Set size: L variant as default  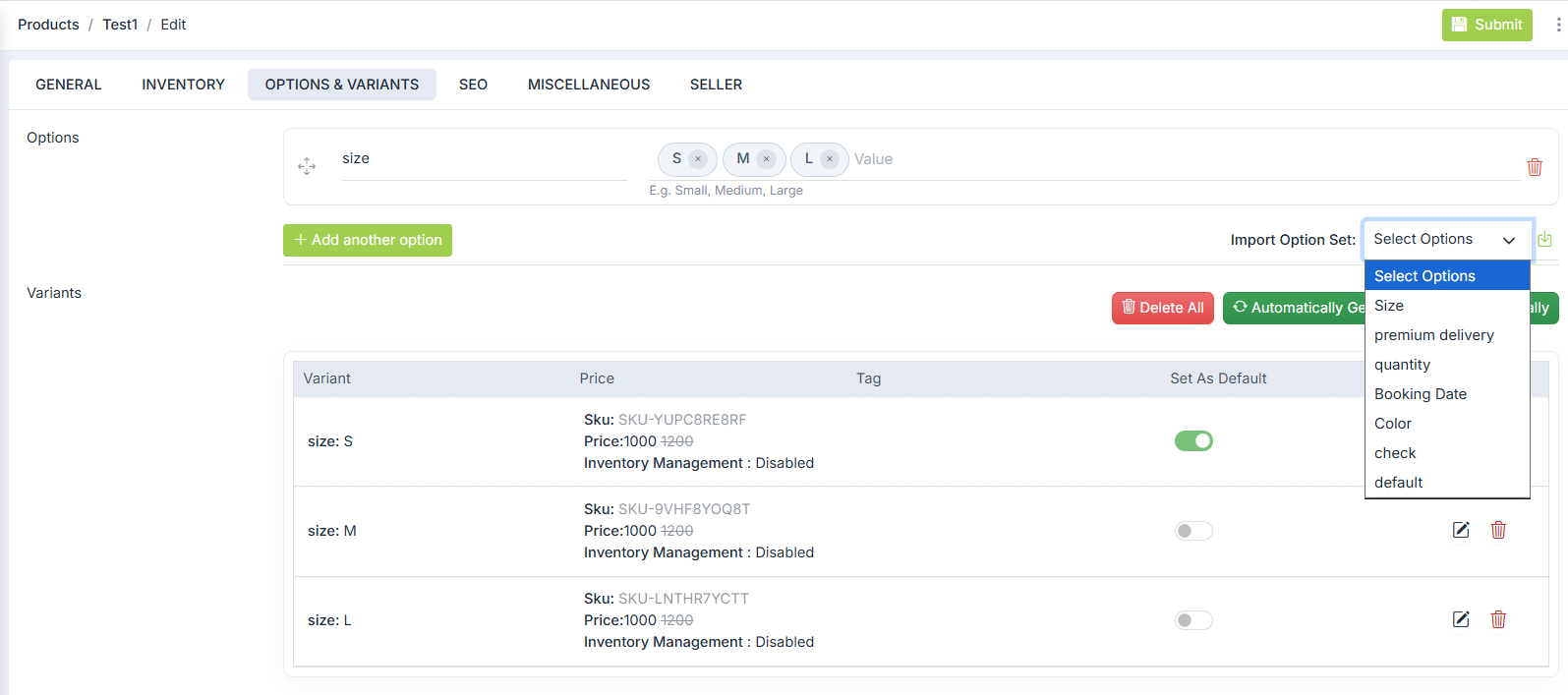(1193, 620)
